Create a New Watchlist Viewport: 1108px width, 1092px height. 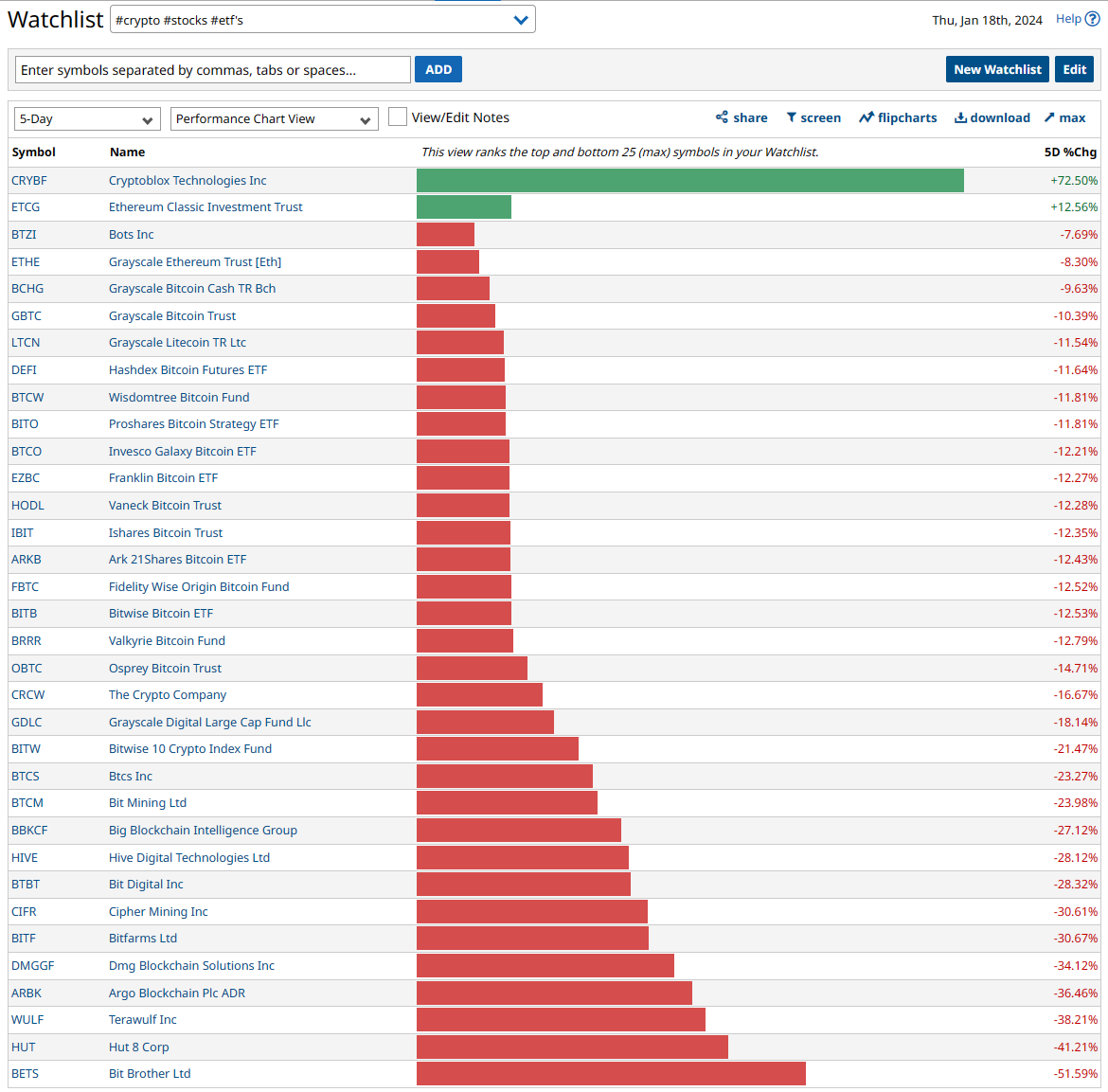997,69
